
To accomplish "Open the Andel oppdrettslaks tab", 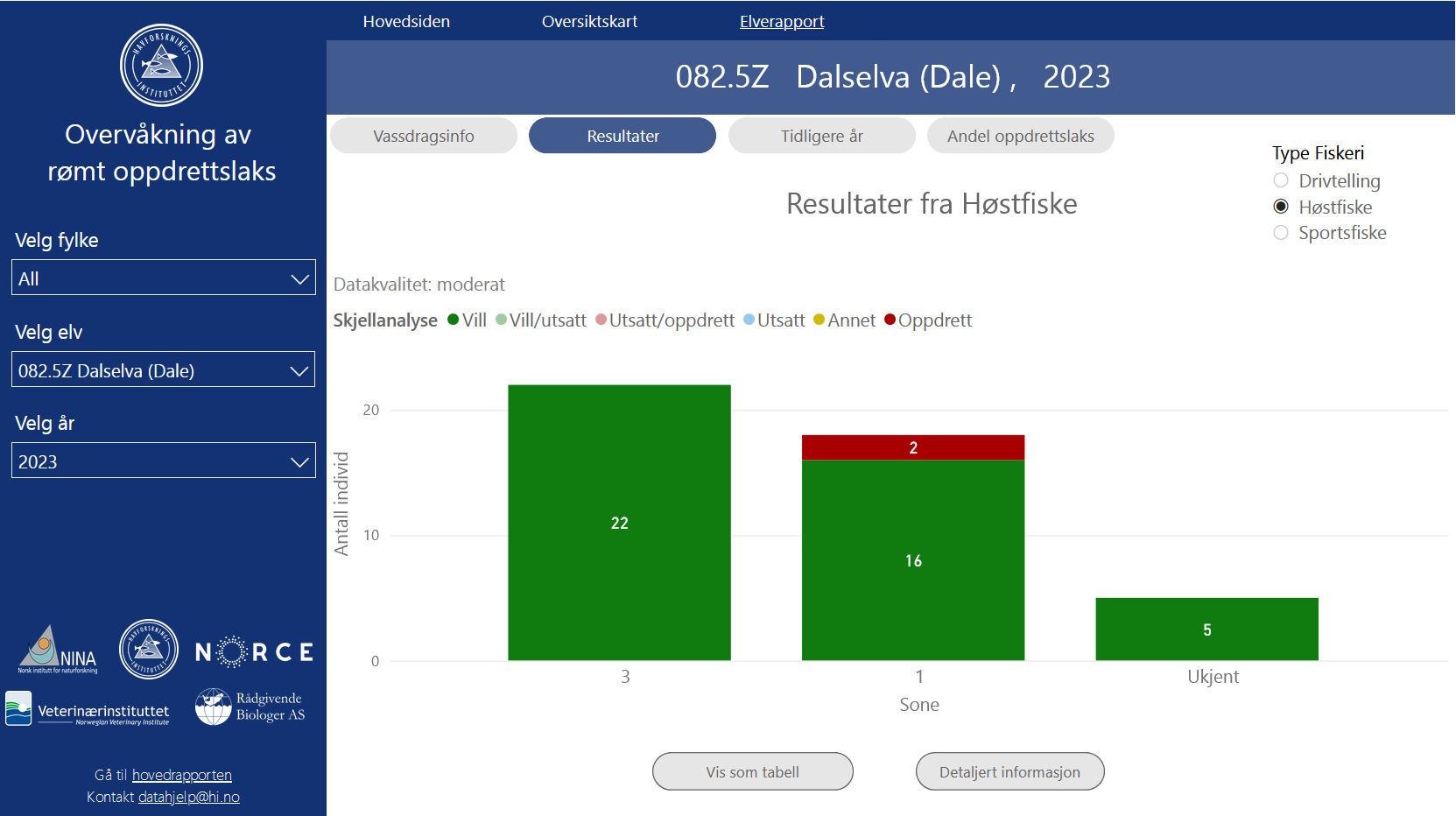I will click(x=1020, y=136).
